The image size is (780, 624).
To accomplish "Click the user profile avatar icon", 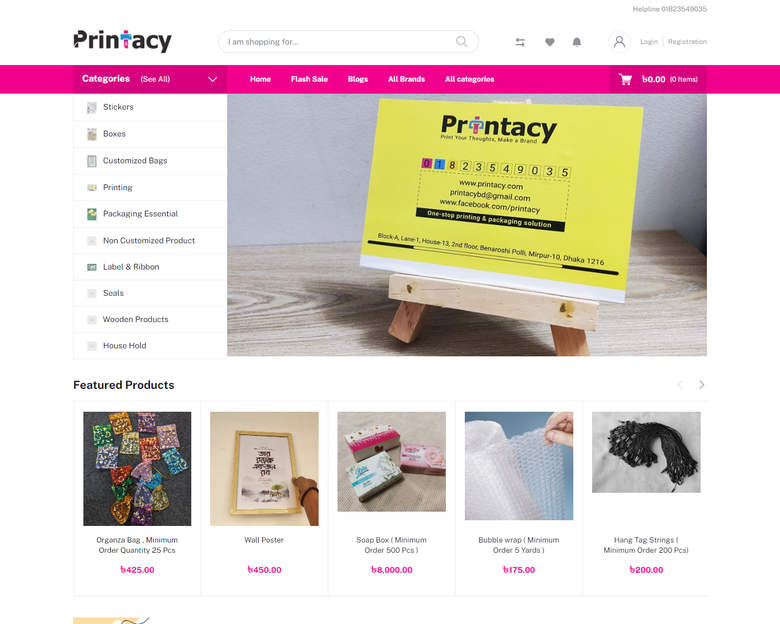I will point(619,42).
